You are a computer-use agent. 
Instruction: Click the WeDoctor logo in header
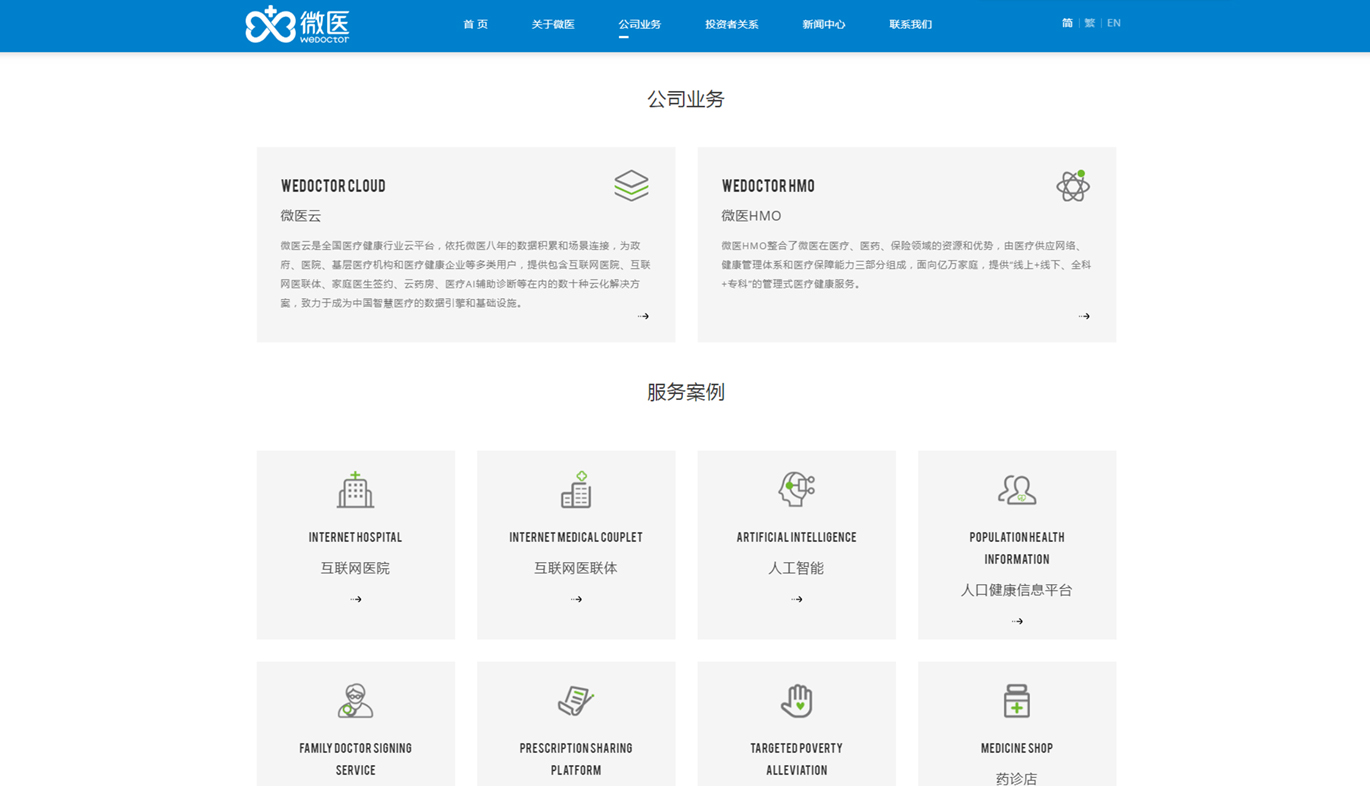[x=297, y=25]
